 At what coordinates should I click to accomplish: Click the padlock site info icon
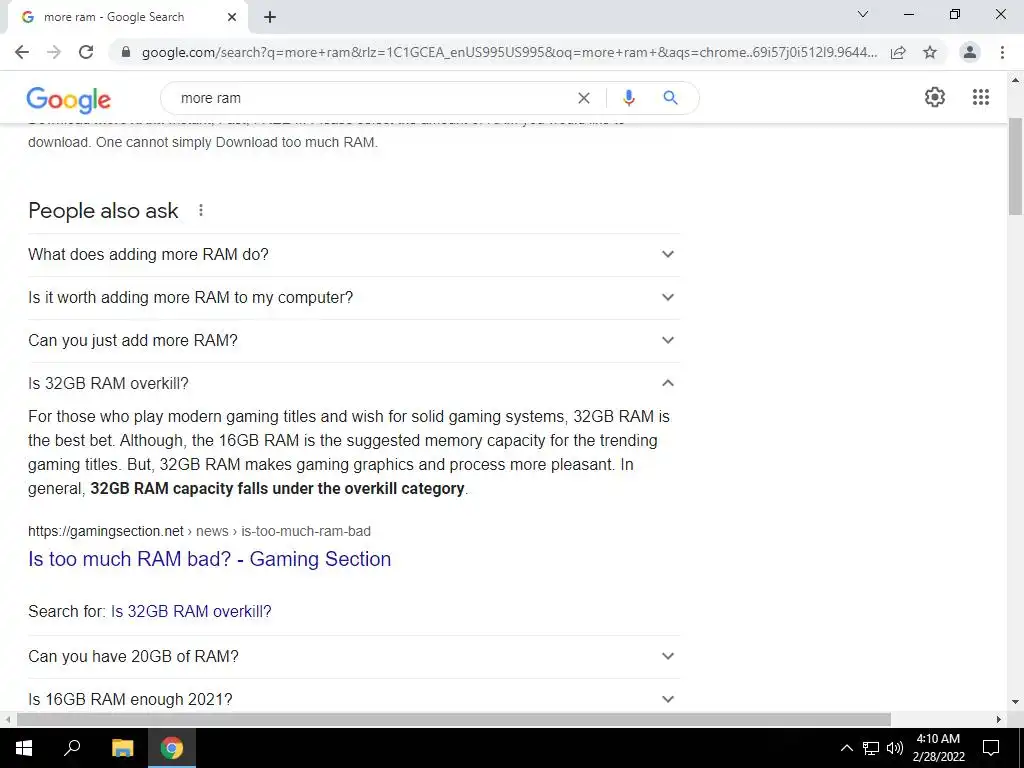[x=126, y=52]
